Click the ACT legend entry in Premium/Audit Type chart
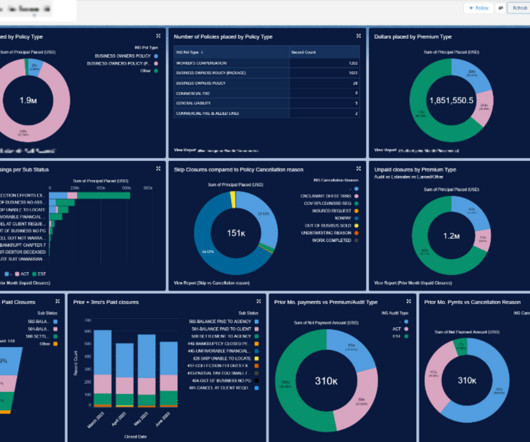Image resolution: width=530 pixels, height=442 pixels. [x=400, y=329]
